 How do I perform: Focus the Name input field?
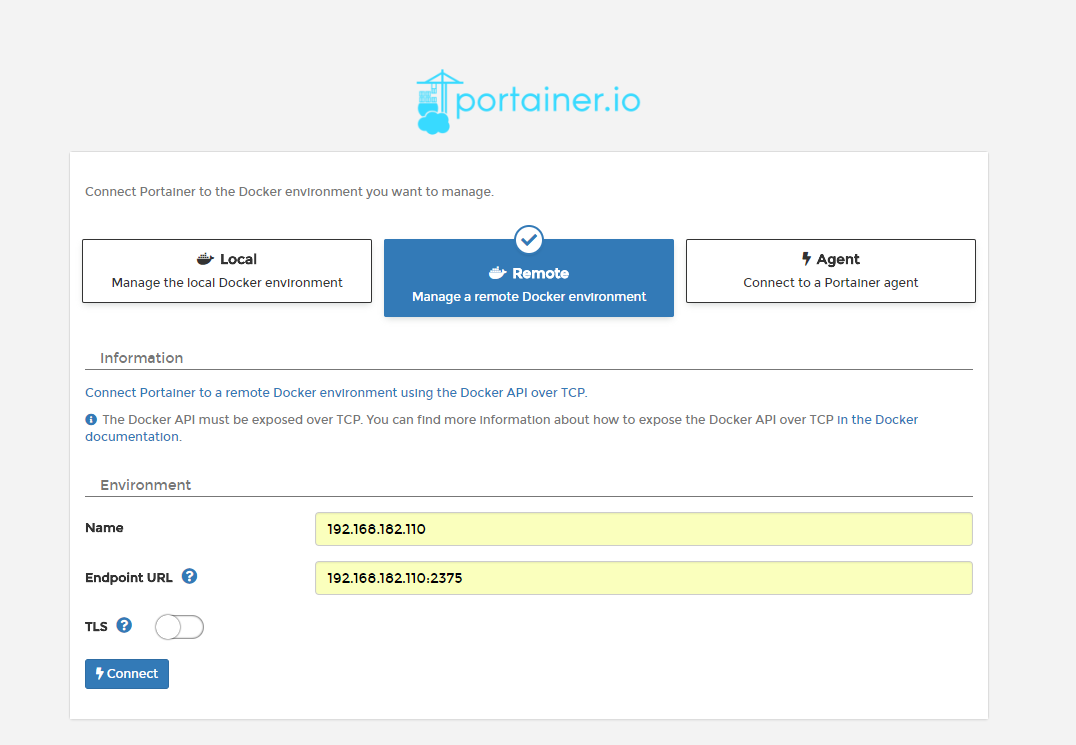pyautogui.click(x=643, y=529)
